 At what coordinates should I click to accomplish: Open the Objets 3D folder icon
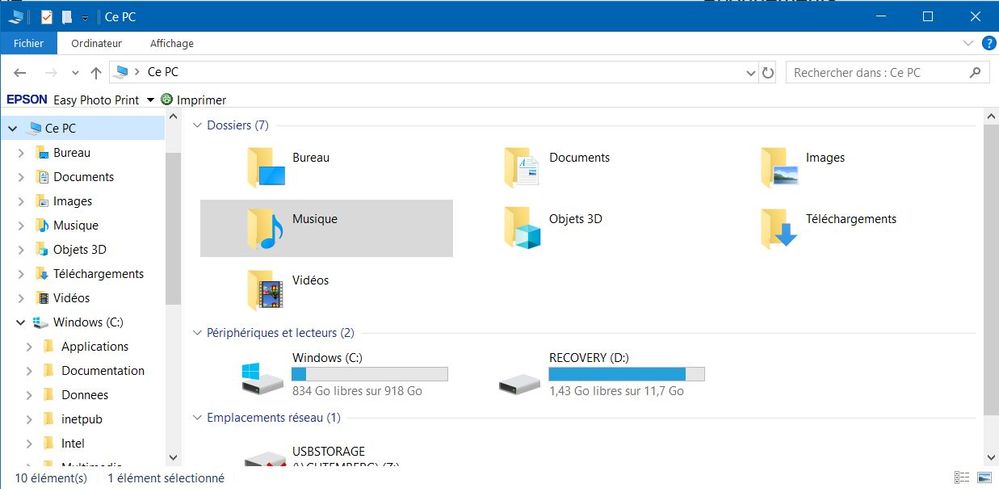522,229
